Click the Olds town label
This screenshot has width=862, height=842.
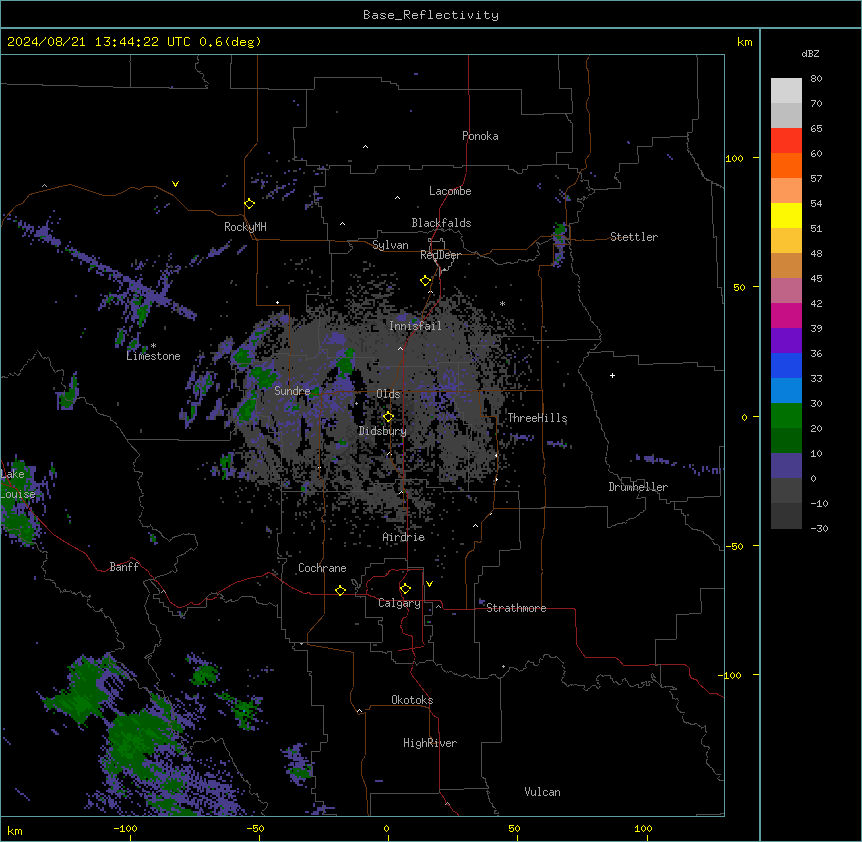pos(388,394)
